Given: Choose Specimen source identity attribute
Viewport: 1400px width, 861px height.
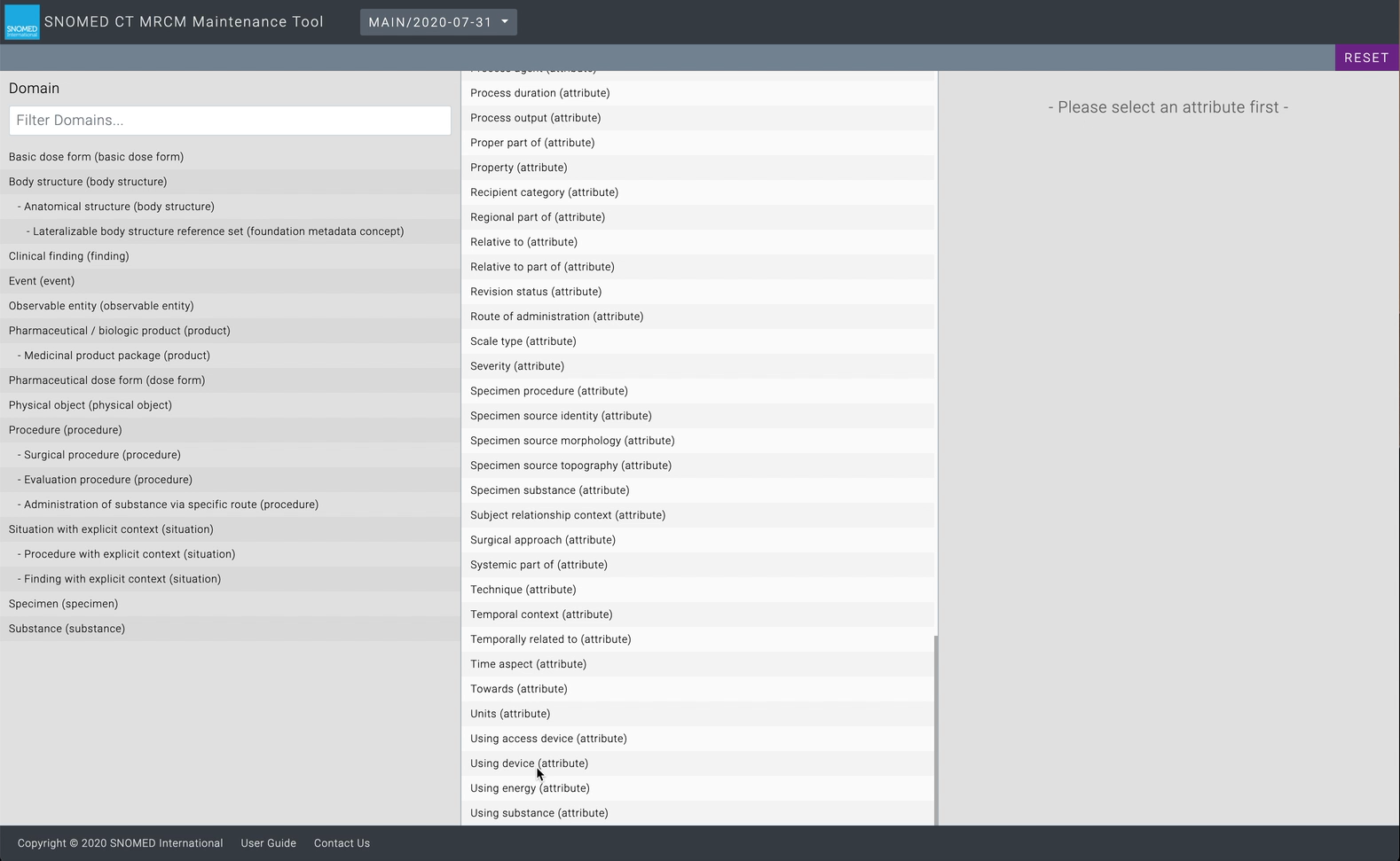Looking at the screenshot, I should coord(697,416).
